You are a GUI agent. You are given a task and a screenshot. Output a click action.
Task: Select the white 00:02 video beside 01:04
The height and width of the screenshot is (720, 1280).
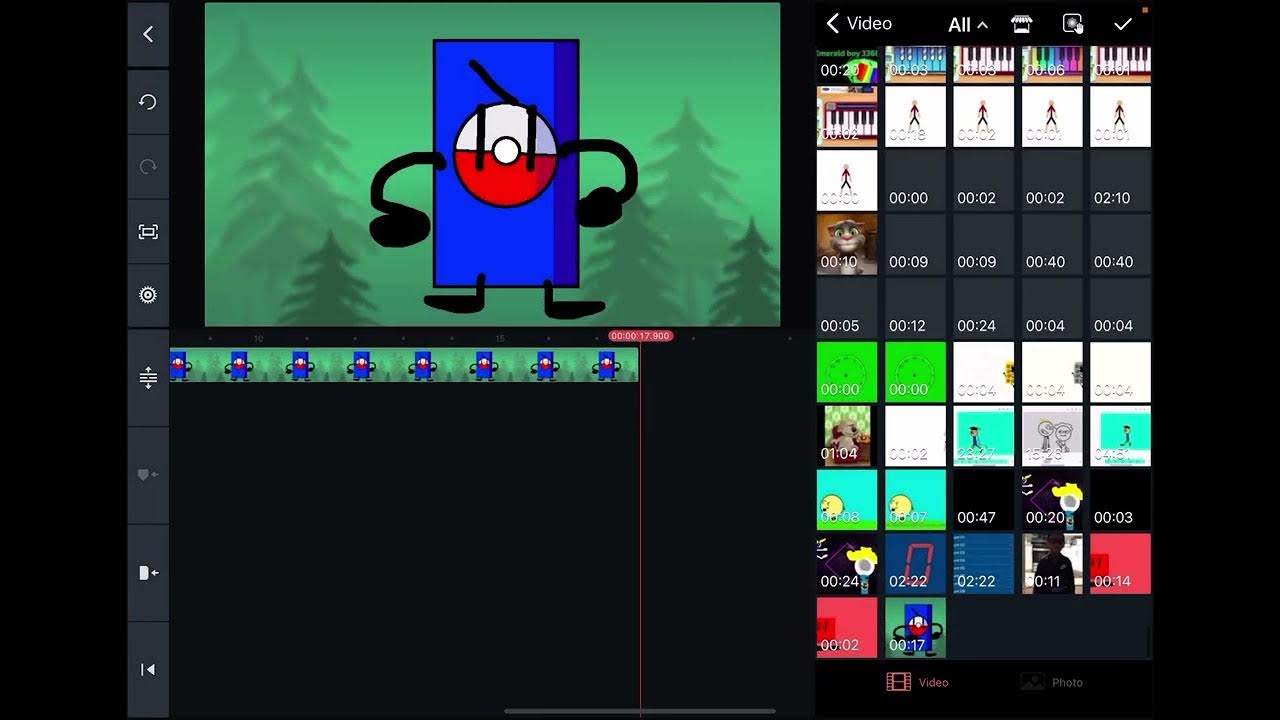[915, 436]
